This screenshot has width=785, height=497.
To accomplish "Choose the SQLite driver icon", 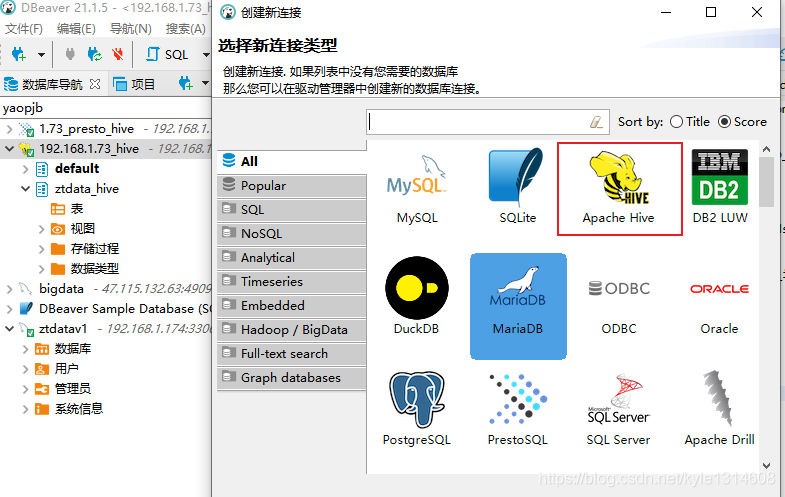I will (x=517, y=176).
